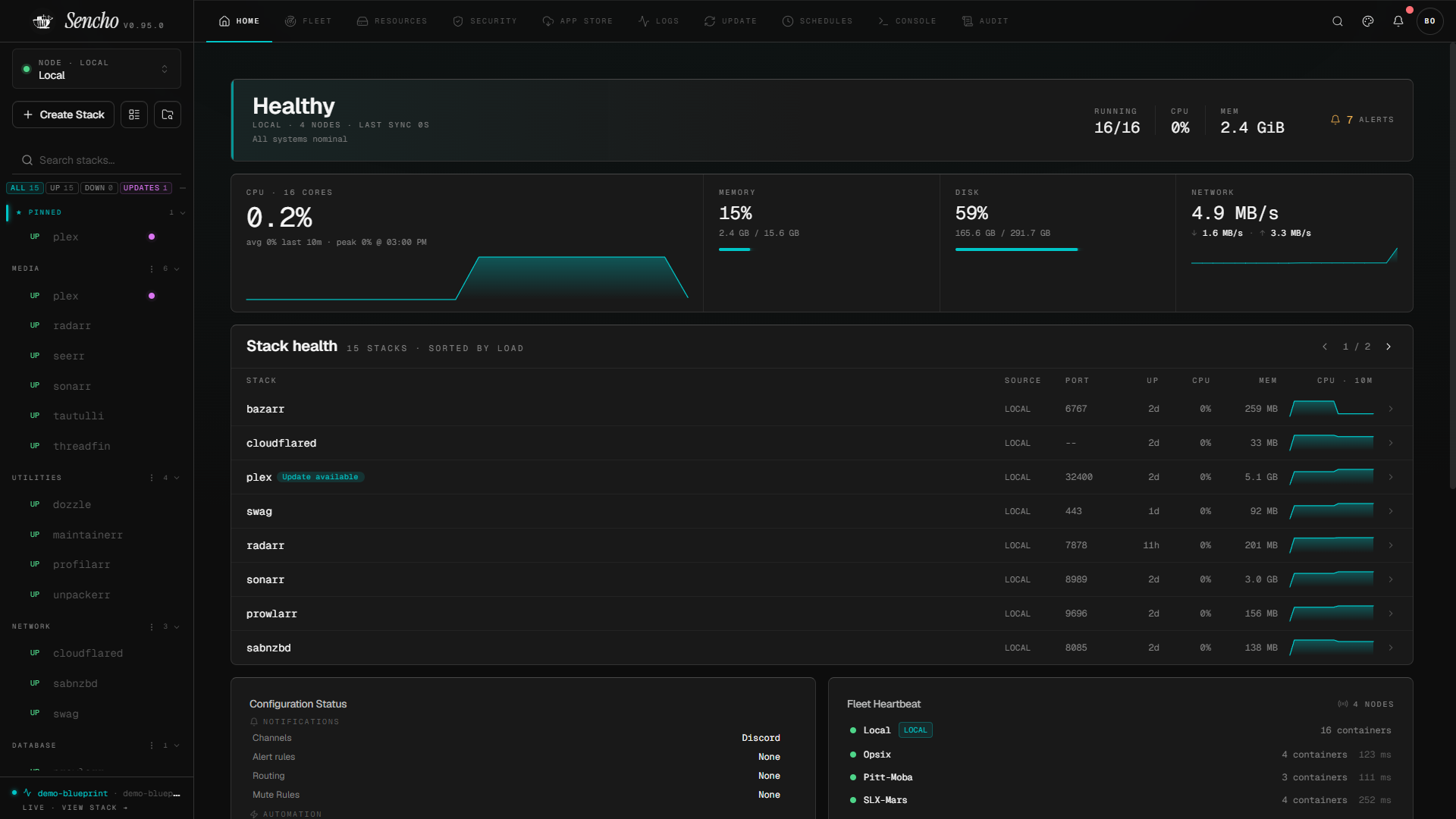Open radarr row details arrow in Stack health
The image size is (1456, 819).
pyautogui.click(x=1391, y=545)
